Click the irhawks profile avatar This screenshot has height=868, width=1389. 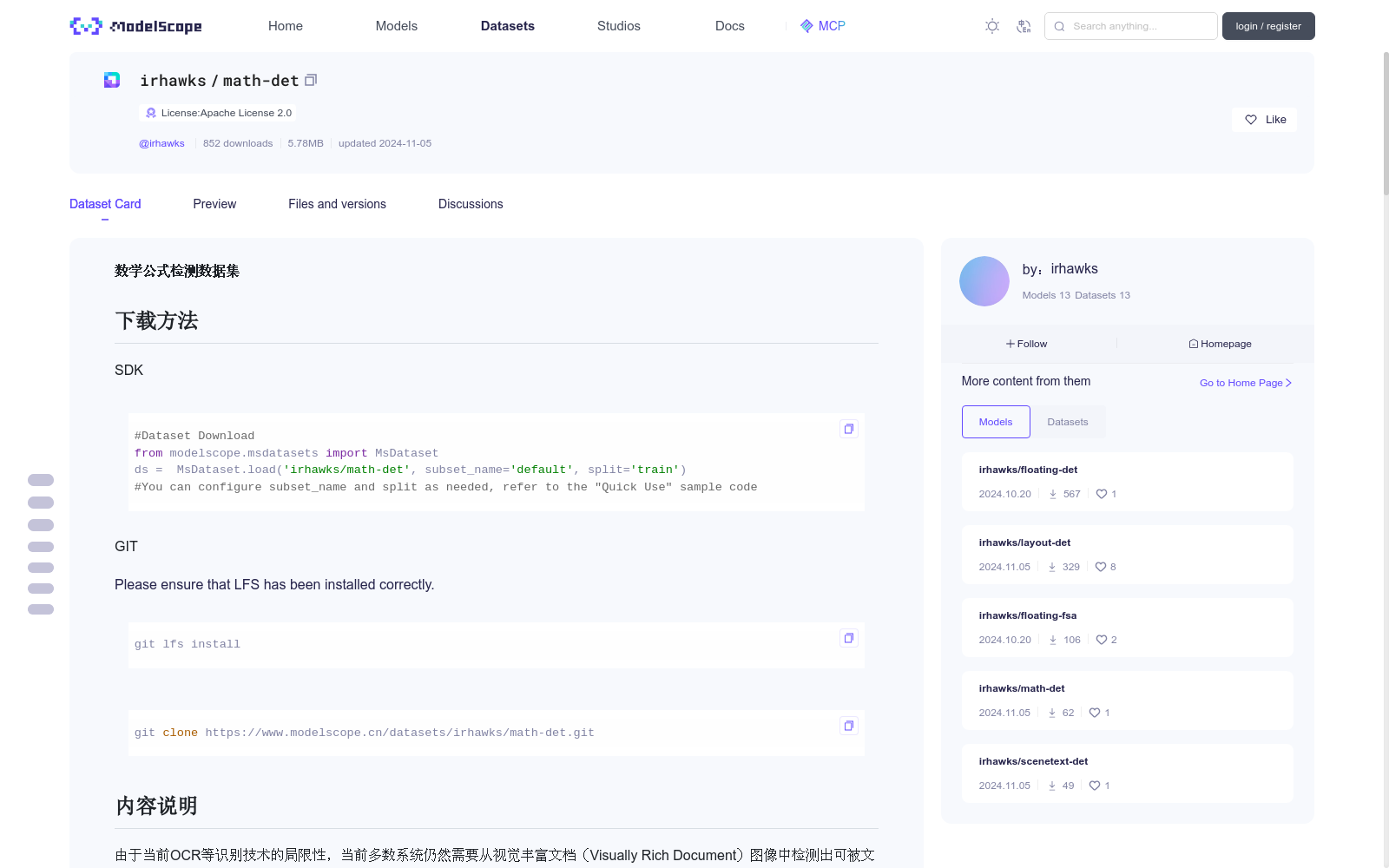click(x=984, y=281)
